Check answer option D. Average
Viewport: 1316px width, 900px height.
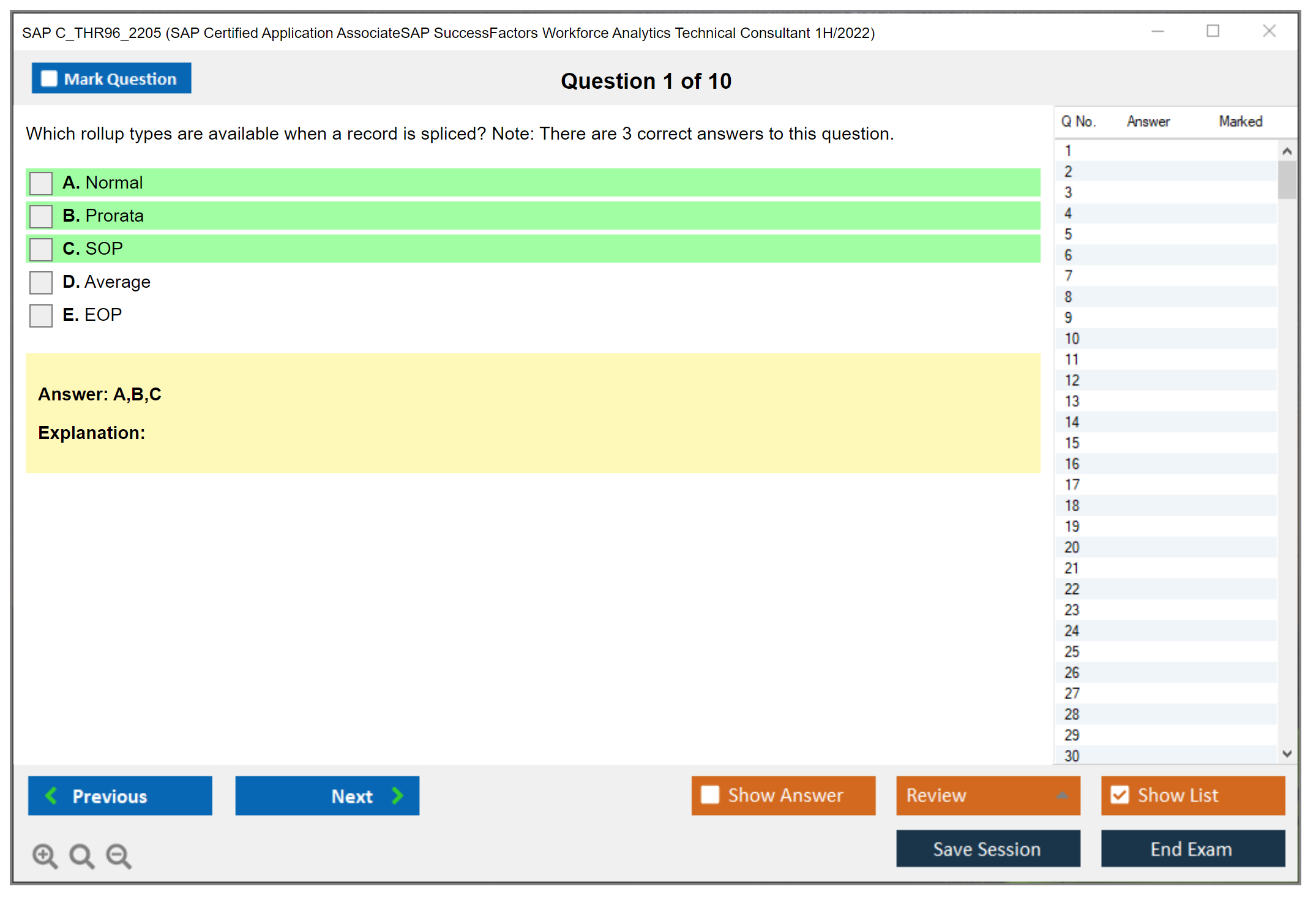[41, 282]
